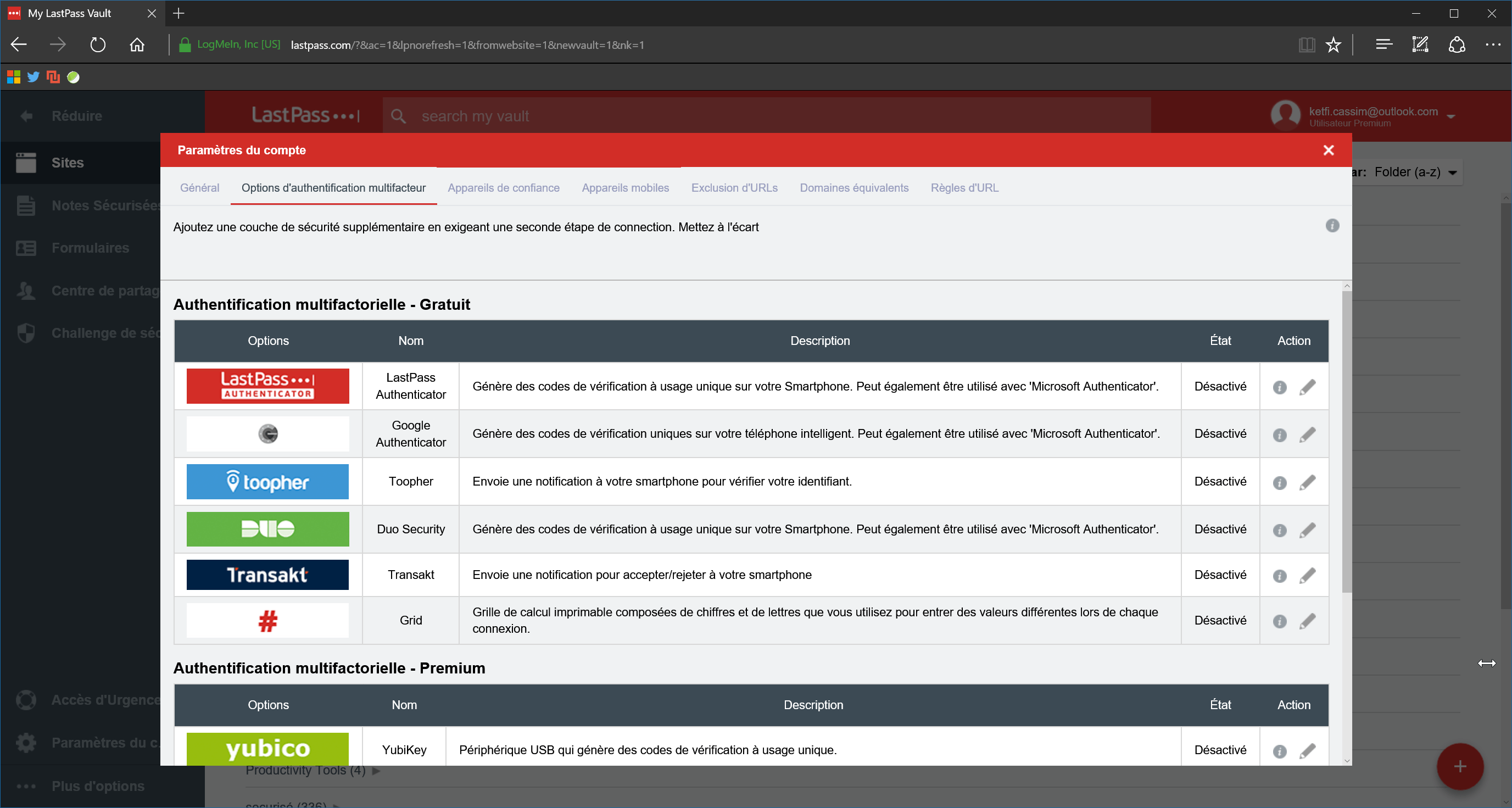Edit Google Authenticator settings with pencil icon

[x=1307, y=435]
